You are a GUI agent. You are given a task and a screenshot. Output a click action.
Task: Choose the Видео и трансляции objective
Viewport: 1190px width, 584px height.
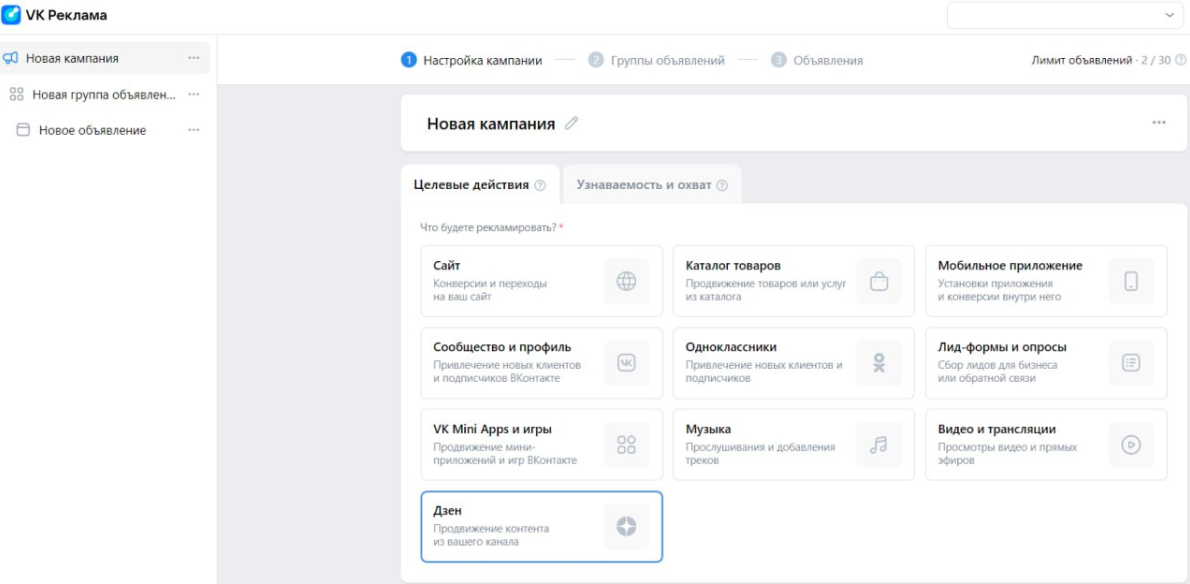click(1046, 444)
